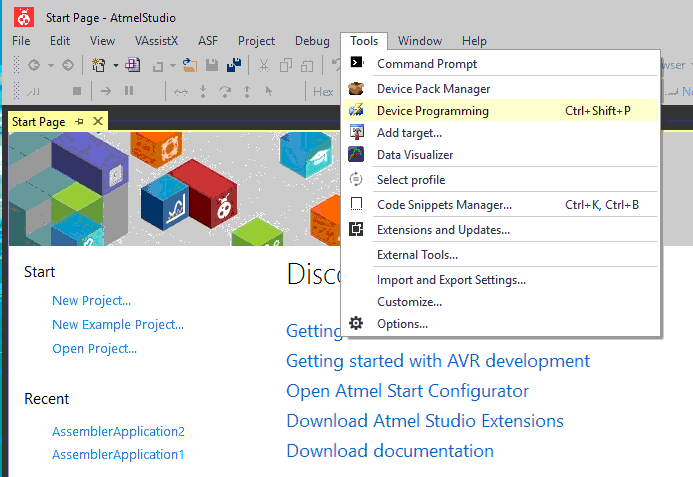Click the Atmel Studio ladybug logo
This screenshot has width=693, height=477.
coord(24,17)
